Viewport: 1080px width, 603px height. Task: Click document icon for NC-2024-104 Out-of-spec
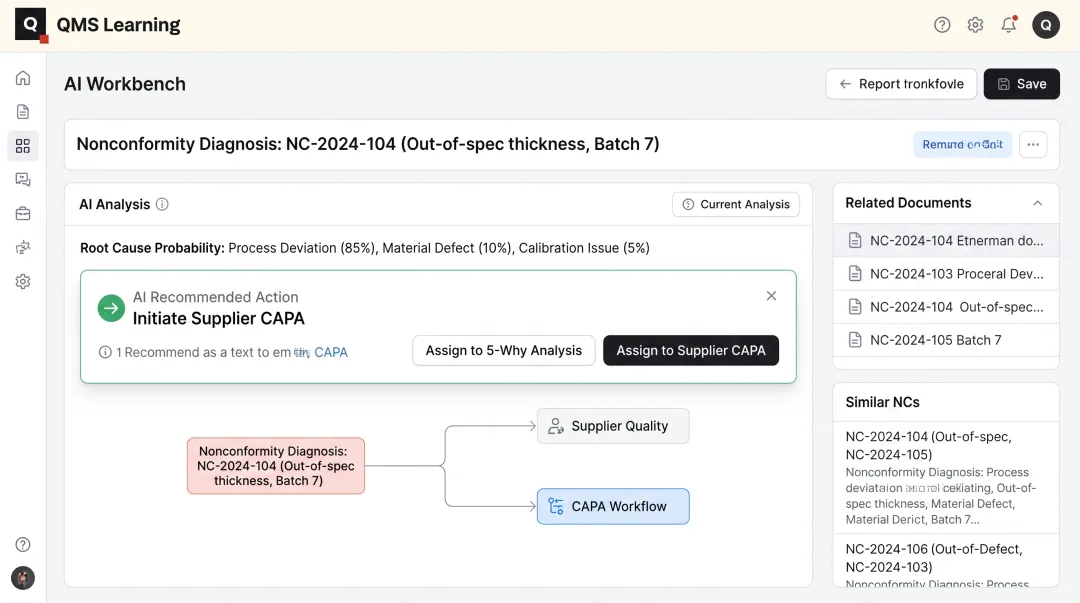tap(855, 307)
